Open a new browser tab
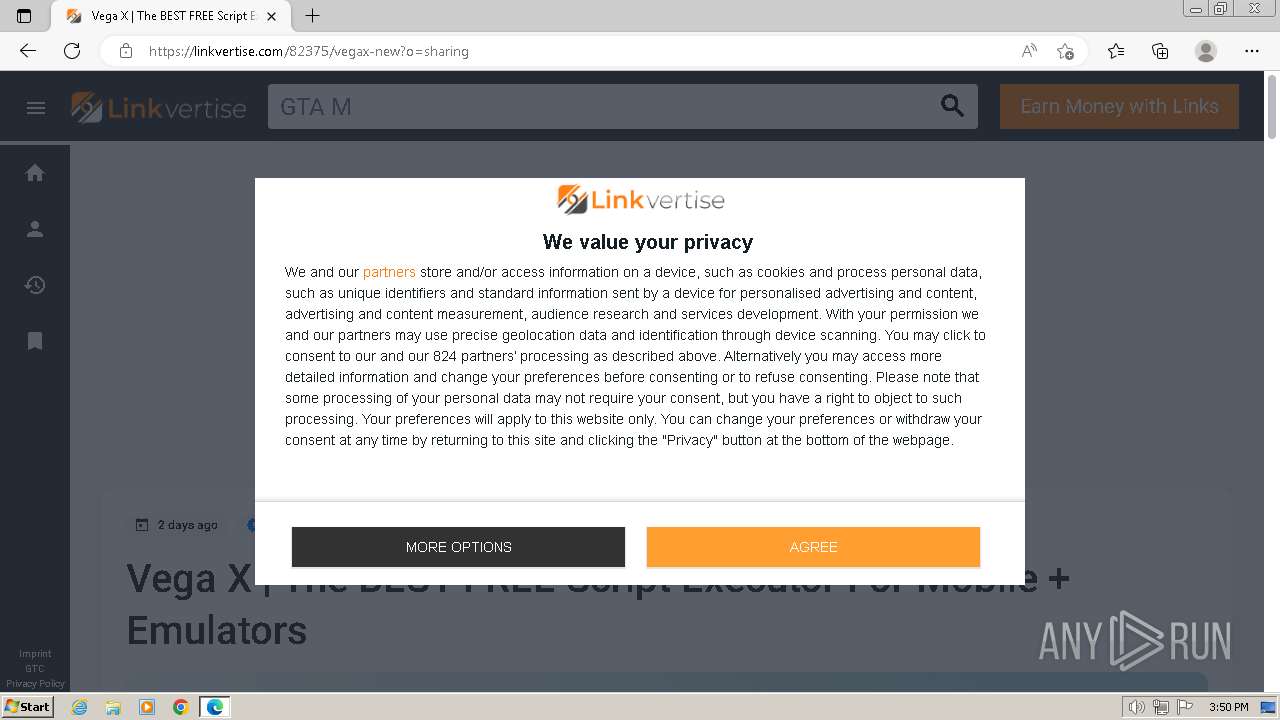The image size is (1280, 720). 313,16
